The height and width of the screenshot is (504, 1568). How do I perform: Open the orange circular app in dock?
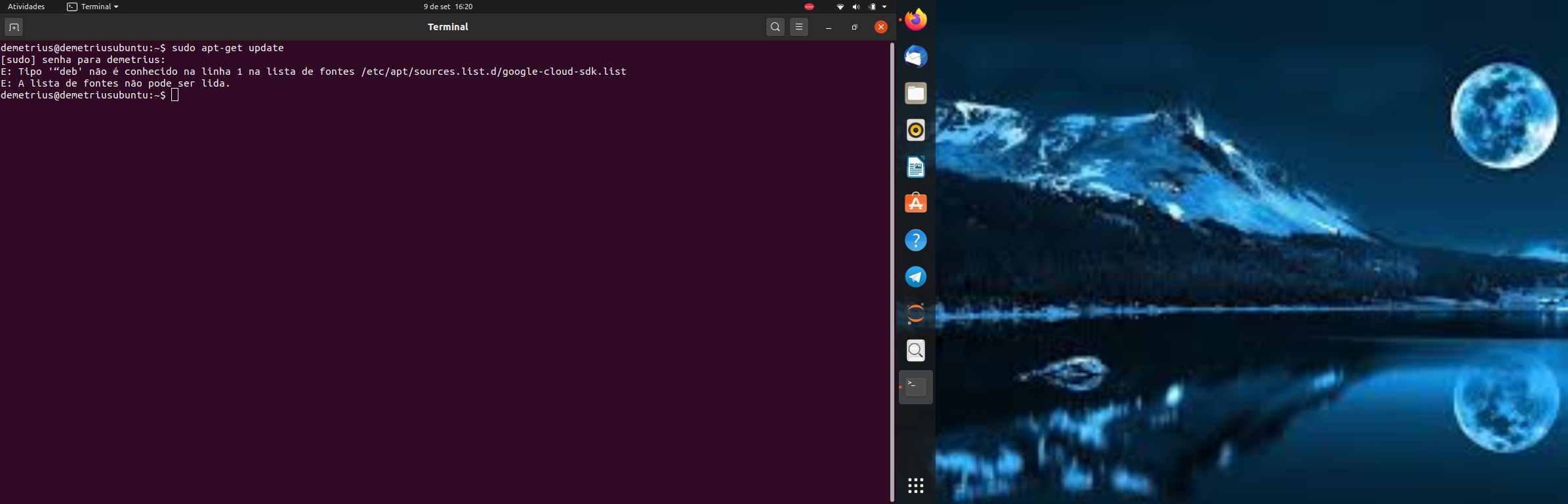pyautogui.click(x=916, y=314)
